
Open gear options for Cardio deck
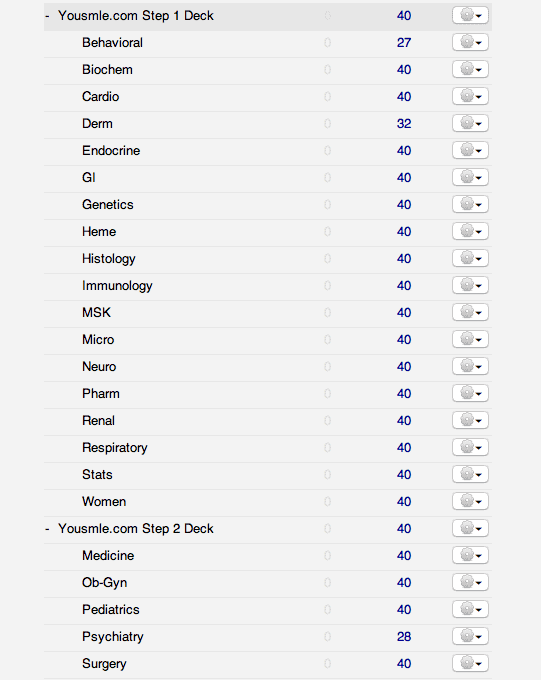pos(470,96)
